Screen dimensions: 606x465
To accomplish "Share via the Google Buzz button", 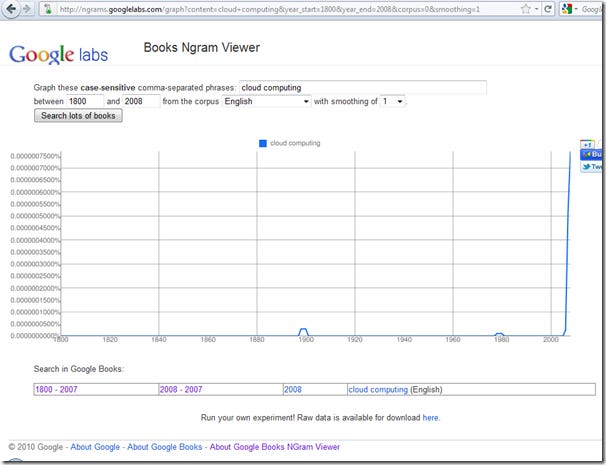I will (592, 155).
